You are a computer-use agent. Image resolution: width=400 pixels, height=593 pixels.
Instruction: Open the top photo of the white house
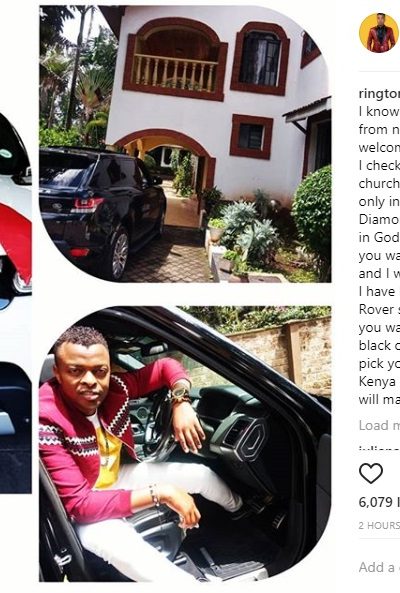pos(185,144)
